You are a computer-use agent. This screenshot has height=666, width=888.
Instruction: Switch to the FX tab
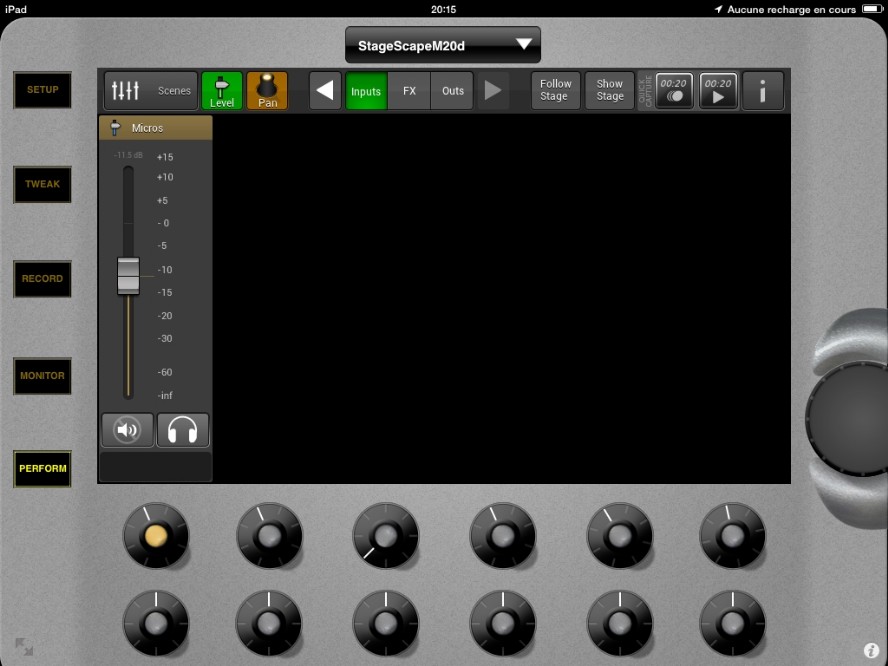pos(409,91)
